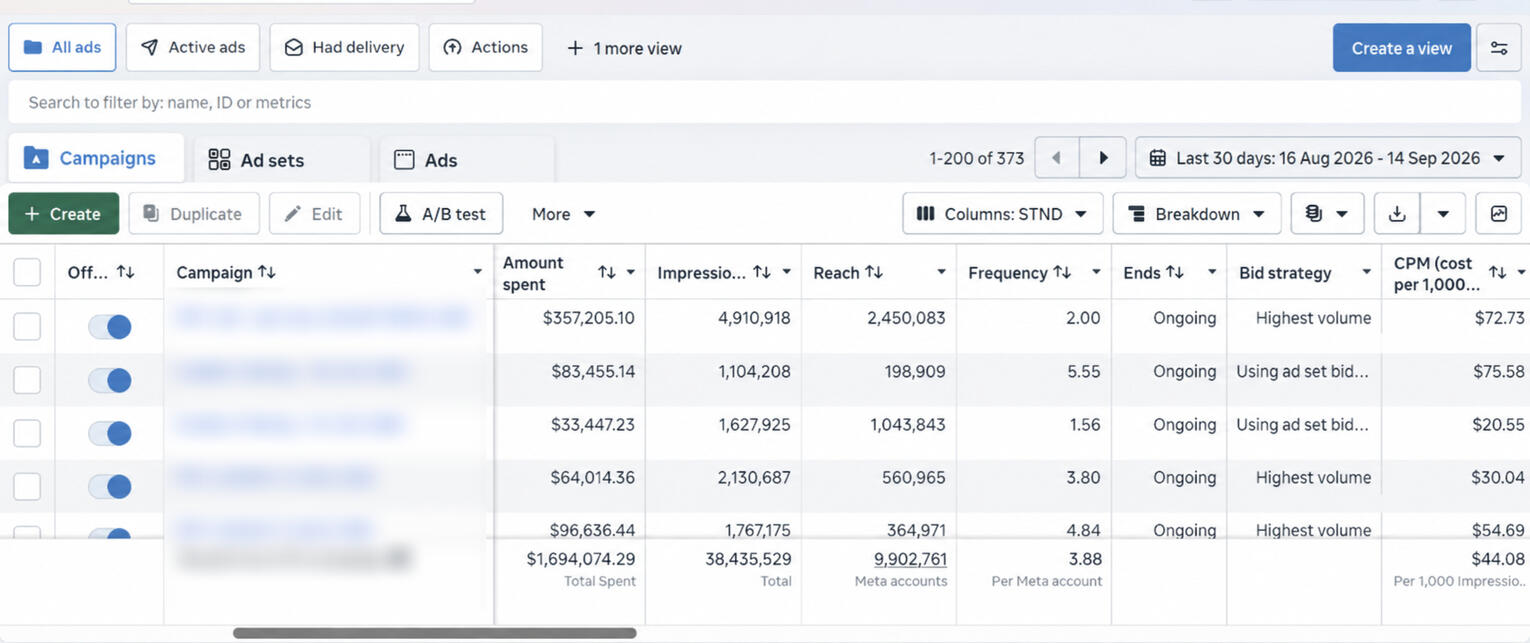Open the view settings sliders icon

point(1498,48)
